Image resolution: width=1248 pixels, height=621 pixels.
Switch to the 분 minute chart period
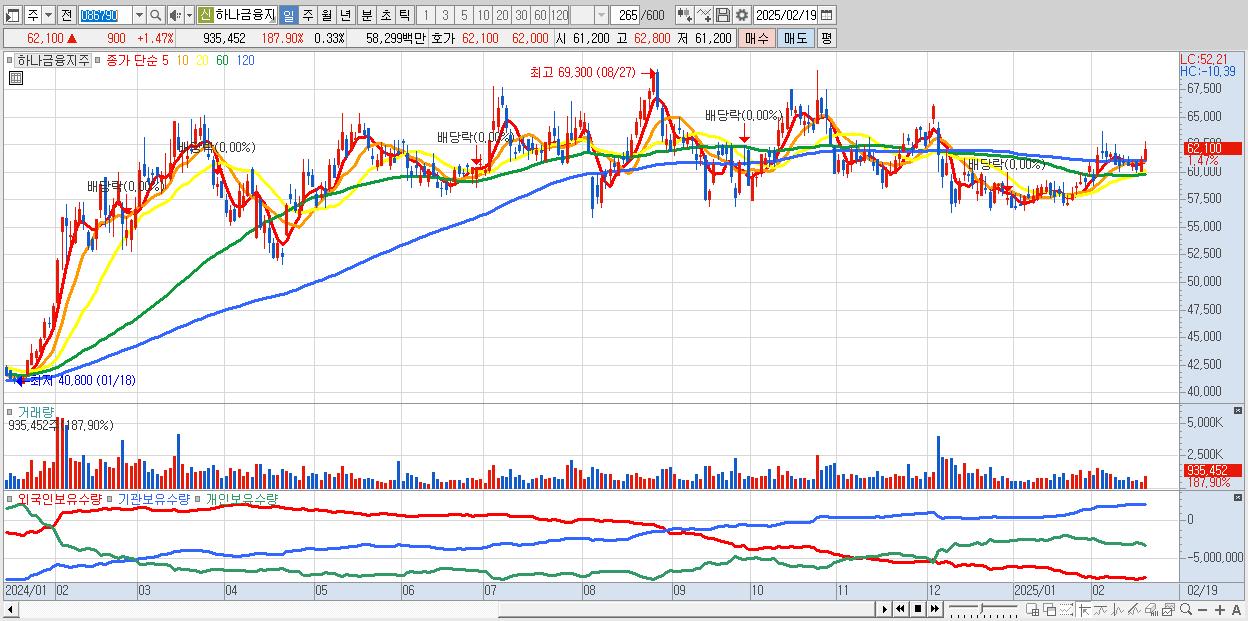point(366,15)
